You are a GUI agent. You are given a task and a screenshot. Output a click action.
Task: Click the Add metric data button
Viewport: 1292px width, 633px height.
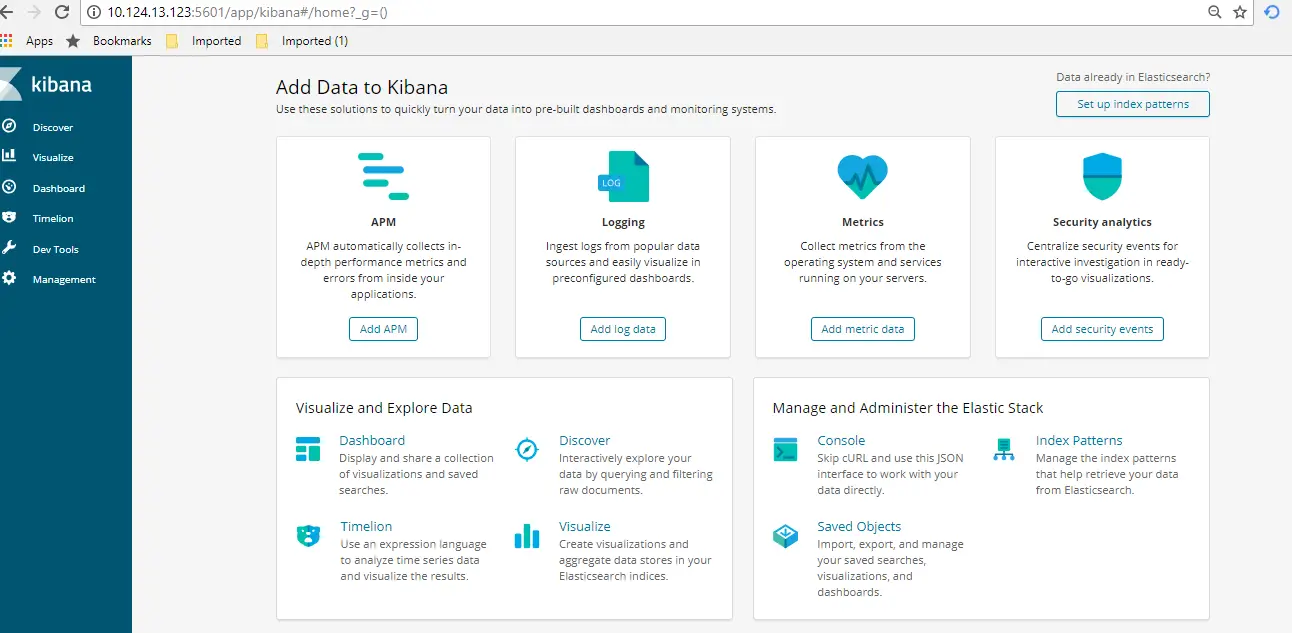(x=862, y=329)
